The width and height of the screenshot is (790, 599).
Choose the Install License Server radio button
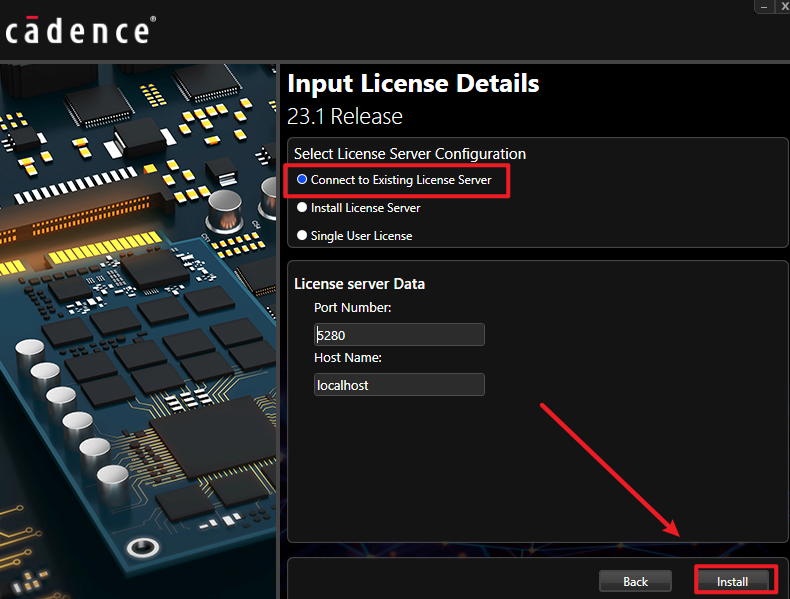click(x=302, y=207)
